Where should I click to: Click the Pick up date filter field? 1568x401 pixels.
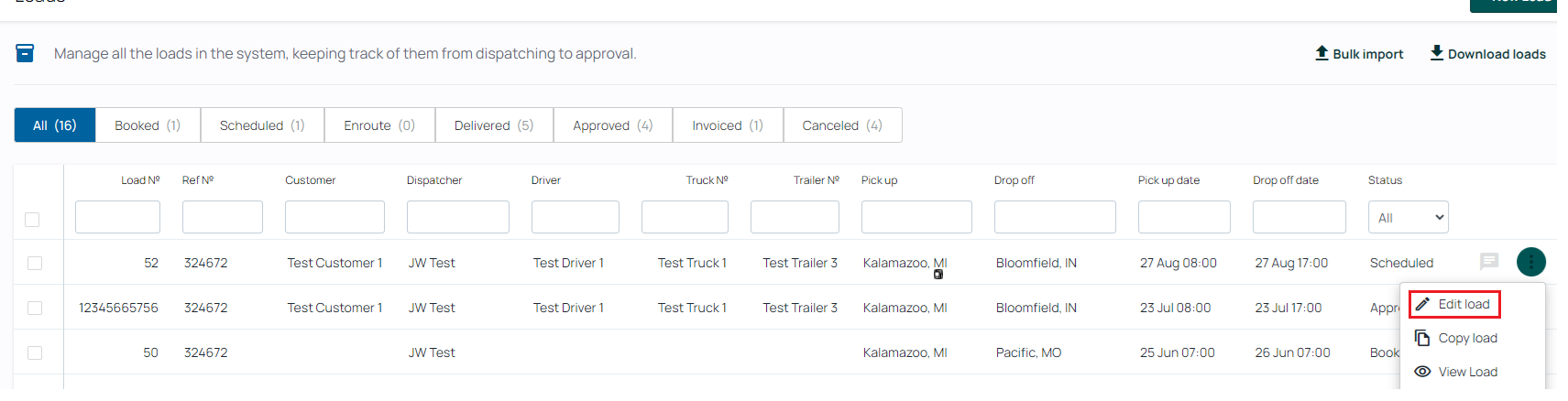1184,217
